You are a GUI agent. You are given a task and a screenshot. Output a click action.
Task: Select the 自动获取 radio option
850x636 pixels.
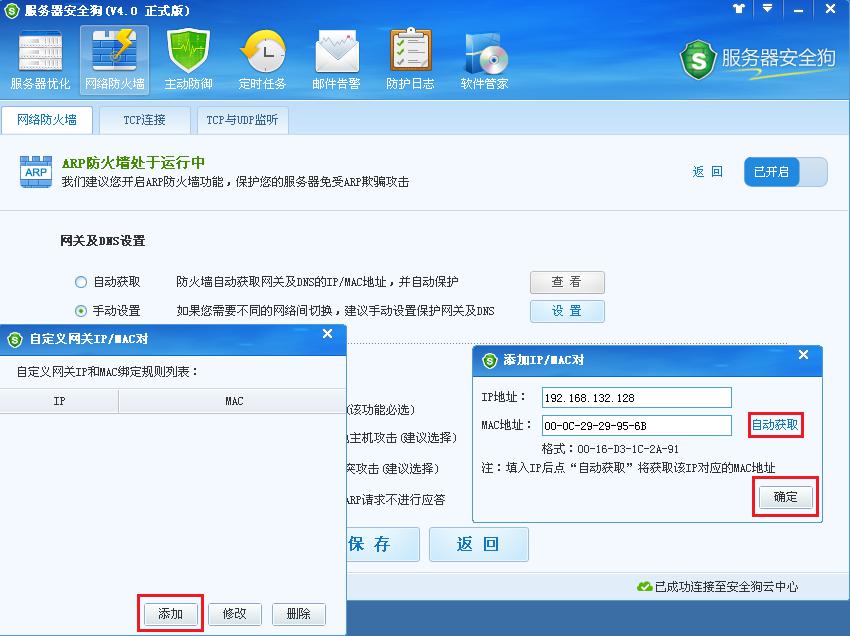click(82, 281)
